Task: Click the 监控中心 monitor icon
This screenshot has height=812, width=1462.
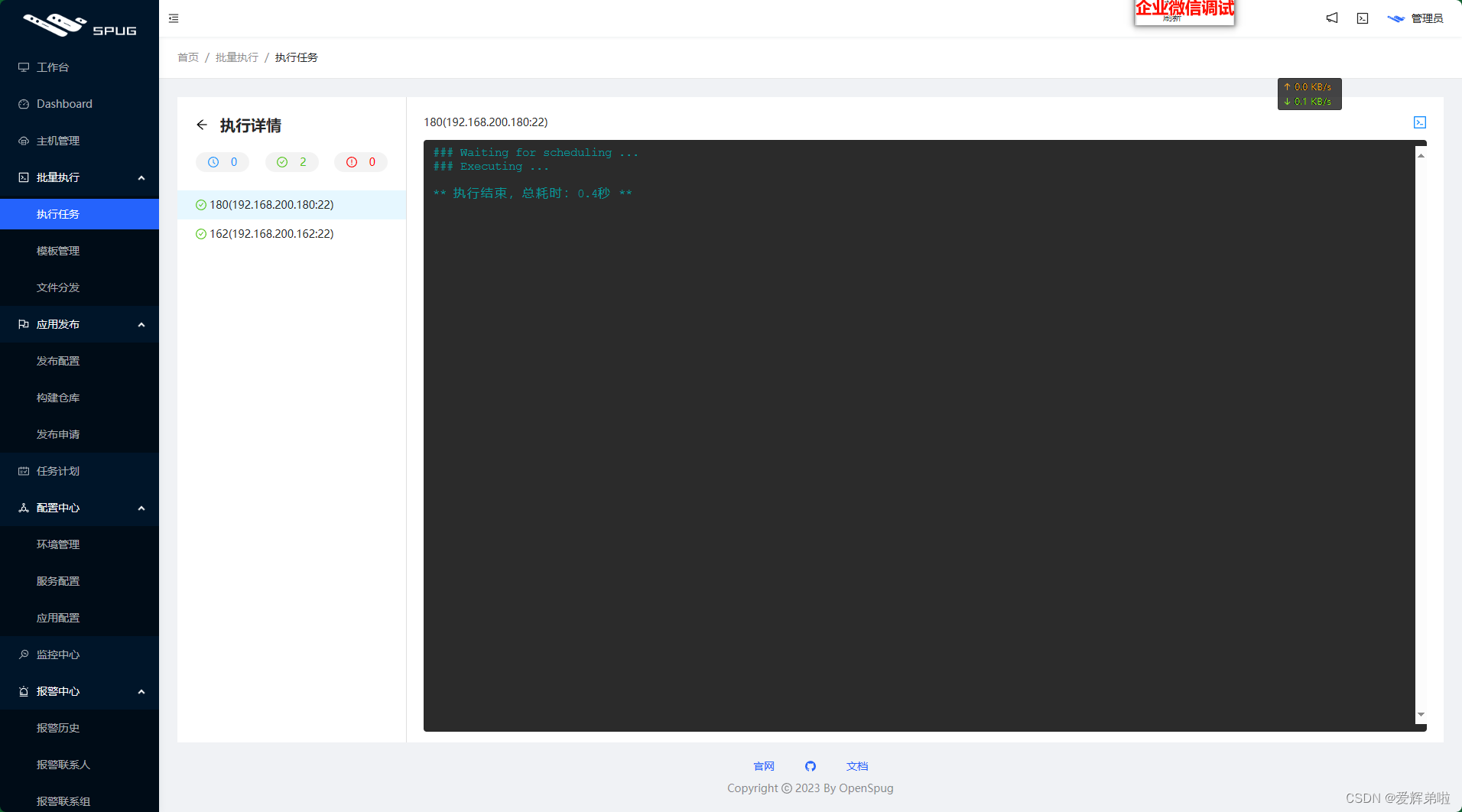Action: [x=24, y=654]
